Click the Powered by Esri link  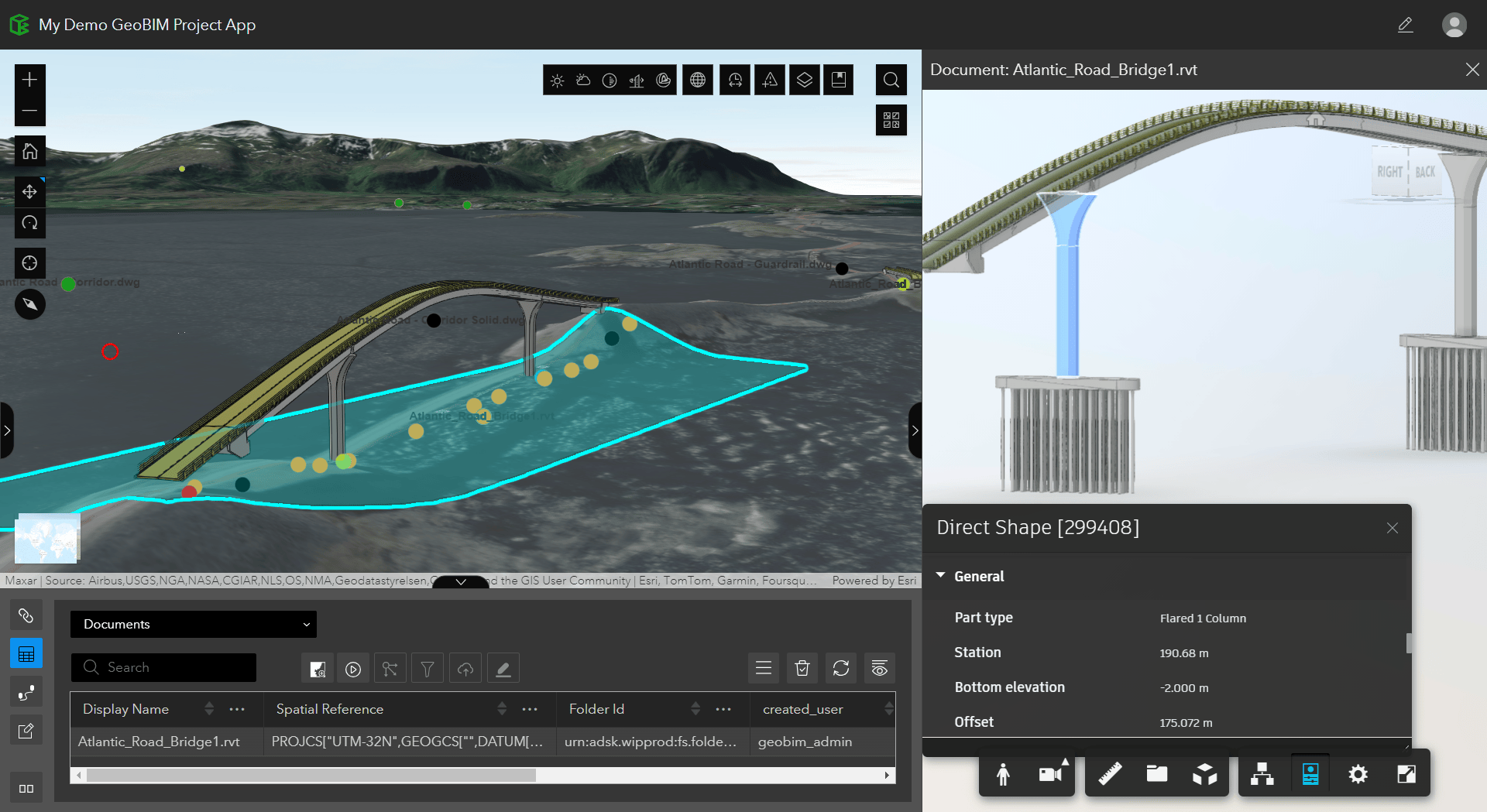tap(874, 580)
